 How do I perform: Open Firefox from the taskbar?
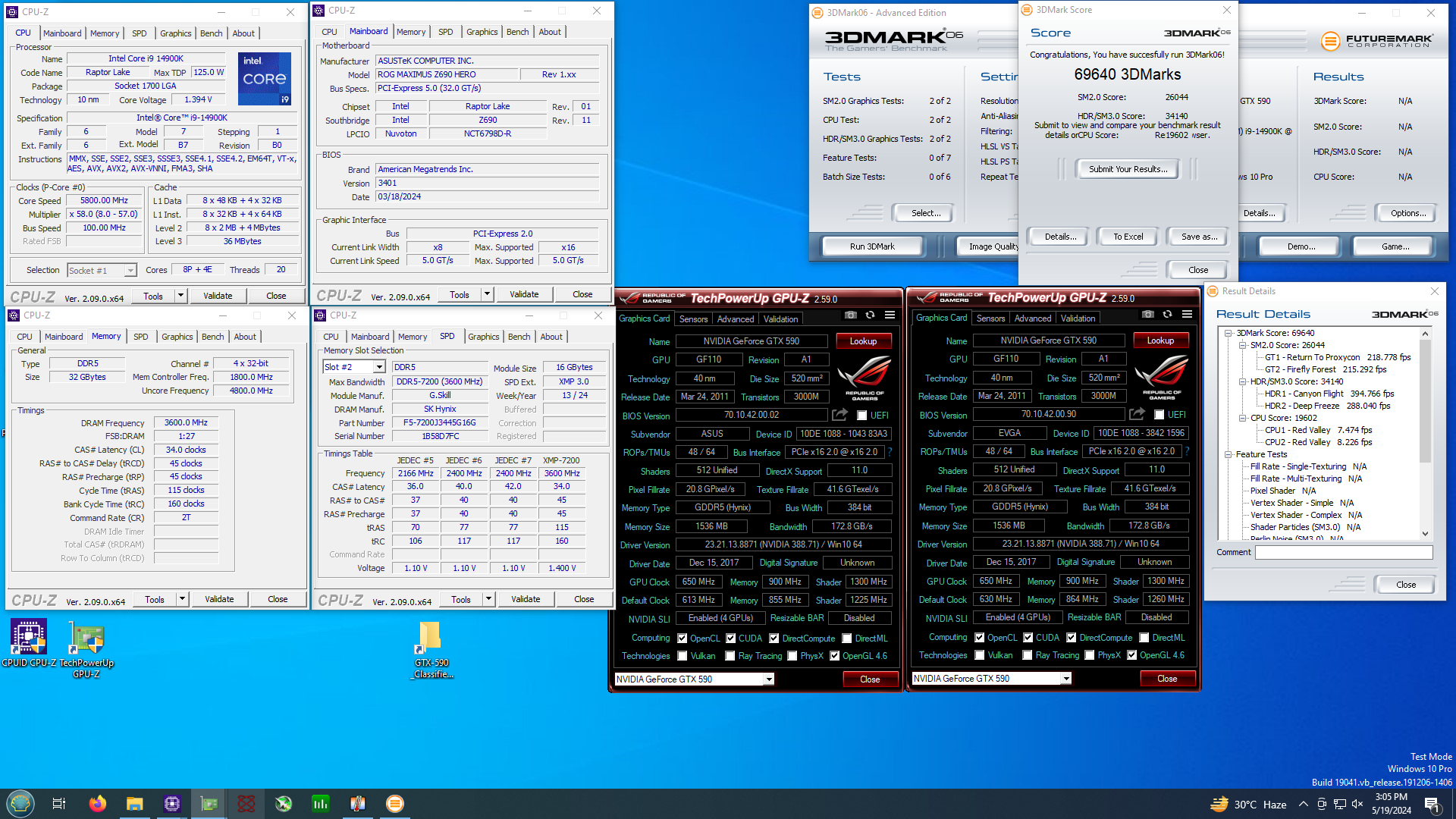(x=98, y=804)
